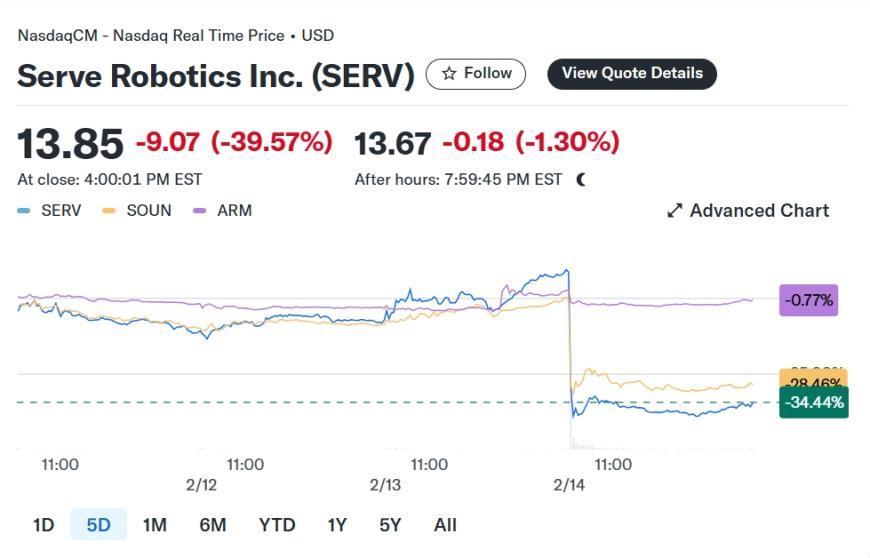Viewport: 870px width, 558px height.
Task: Open View Quote Details
Action: (x=631, y=74)
